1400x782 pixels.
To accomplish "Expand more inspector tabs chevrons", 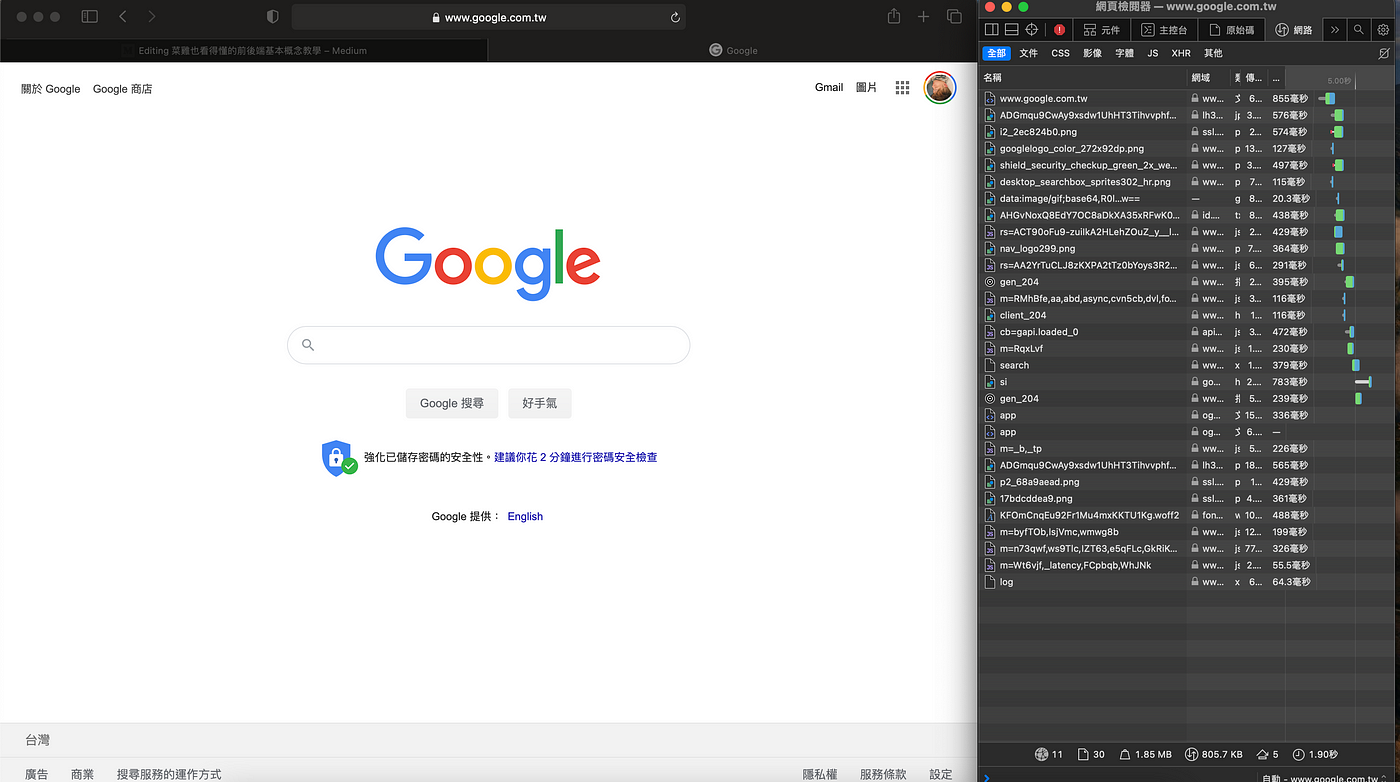I will pyautogui.click(x=1334, y=30).
